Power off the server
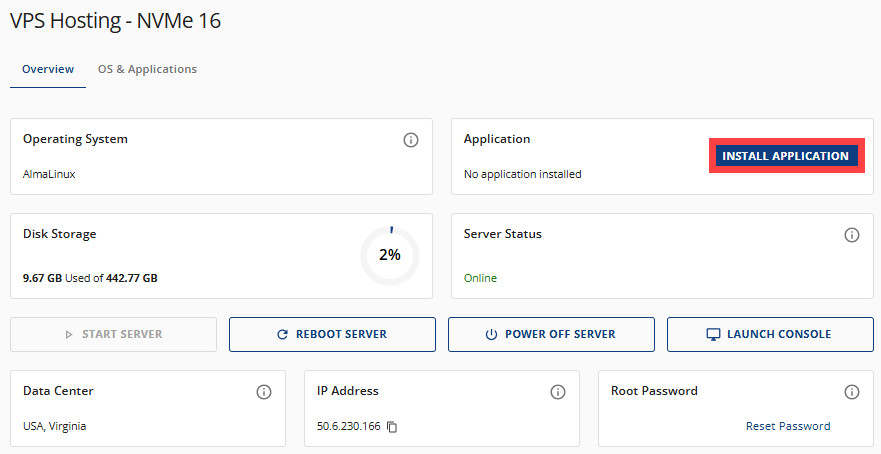881x454 pixels. click(x=551, y=334)
